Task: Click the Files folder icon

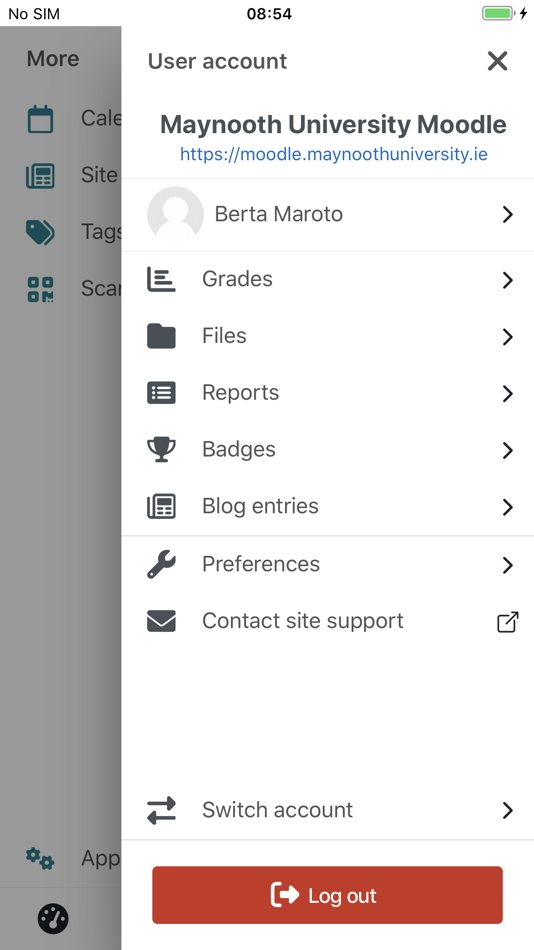Action: pos(161,336)
